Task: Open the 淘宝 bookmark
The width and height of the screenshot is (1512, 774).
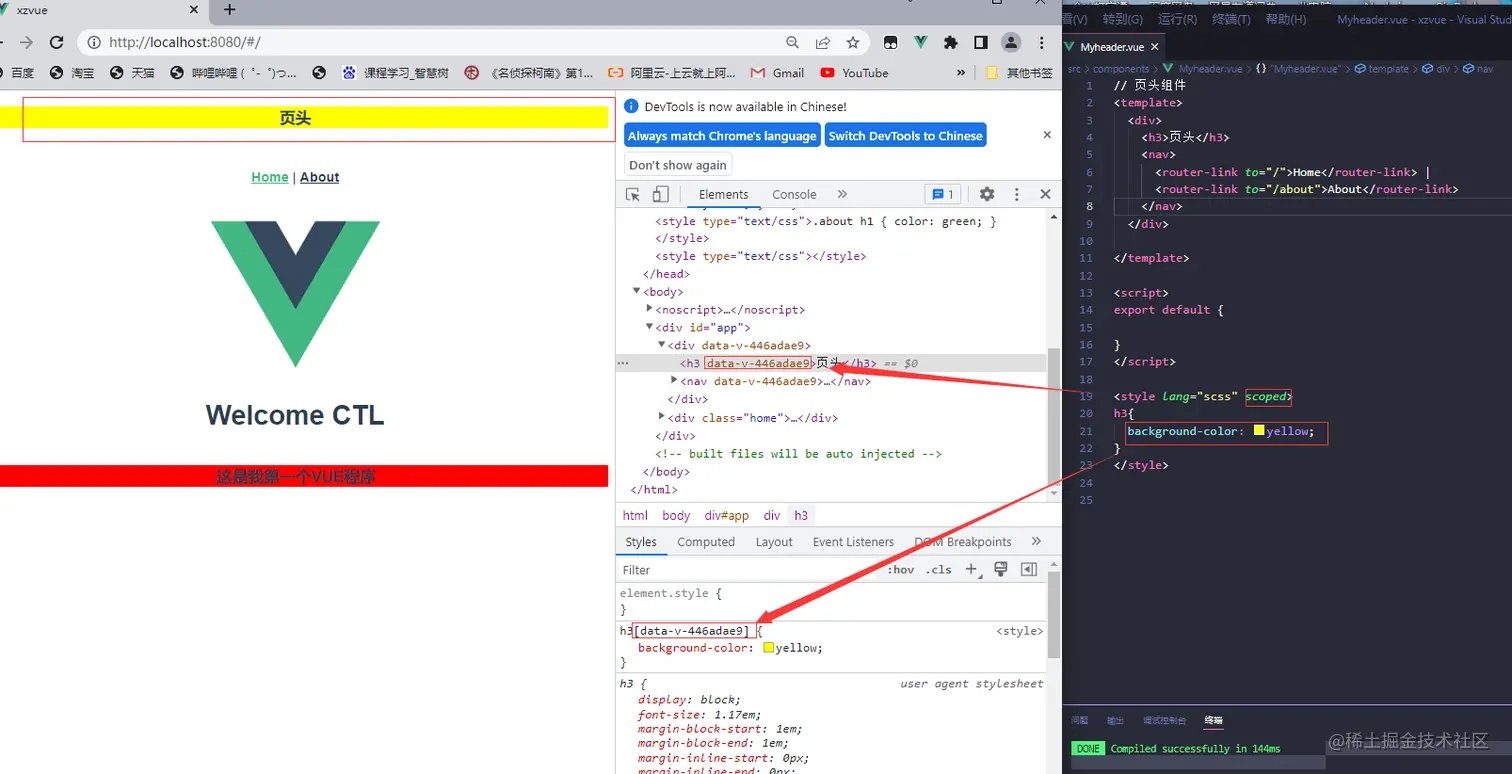Action: [x=72, y=73]
